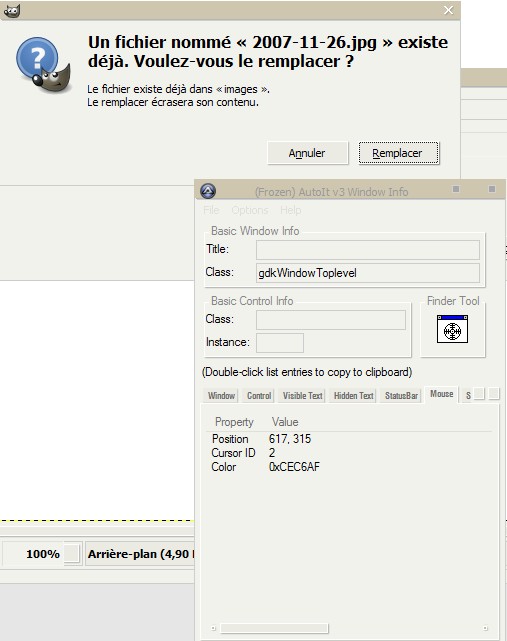Viewport: 507px width, 641px height.
Task: Click the Remplacer button
Action: point(399,153)
